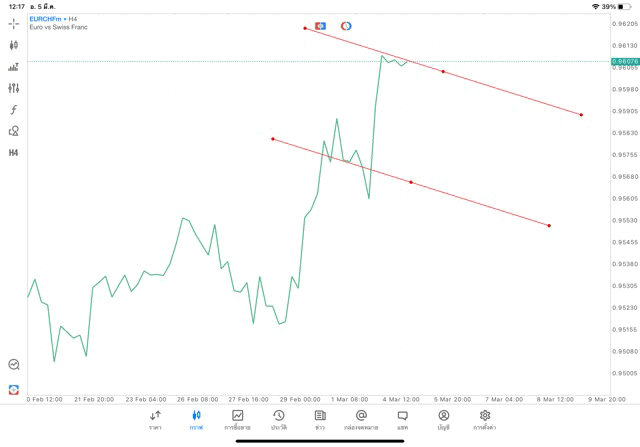Open indicators list with the f icon
640x447 pixels.
tap(14, 109)
